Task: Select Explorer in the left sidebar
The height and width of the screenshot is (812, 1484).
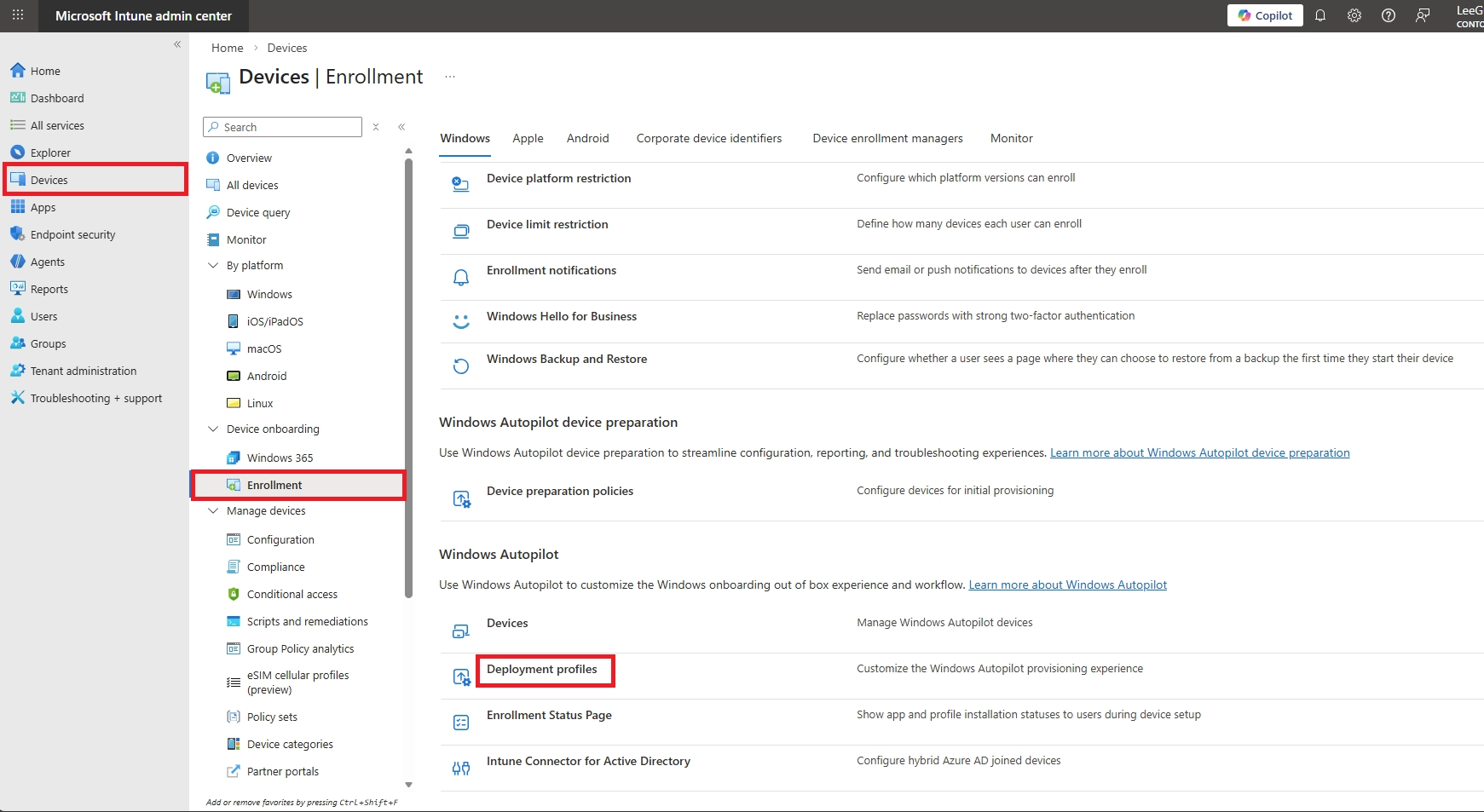Action: pos(51,153)
